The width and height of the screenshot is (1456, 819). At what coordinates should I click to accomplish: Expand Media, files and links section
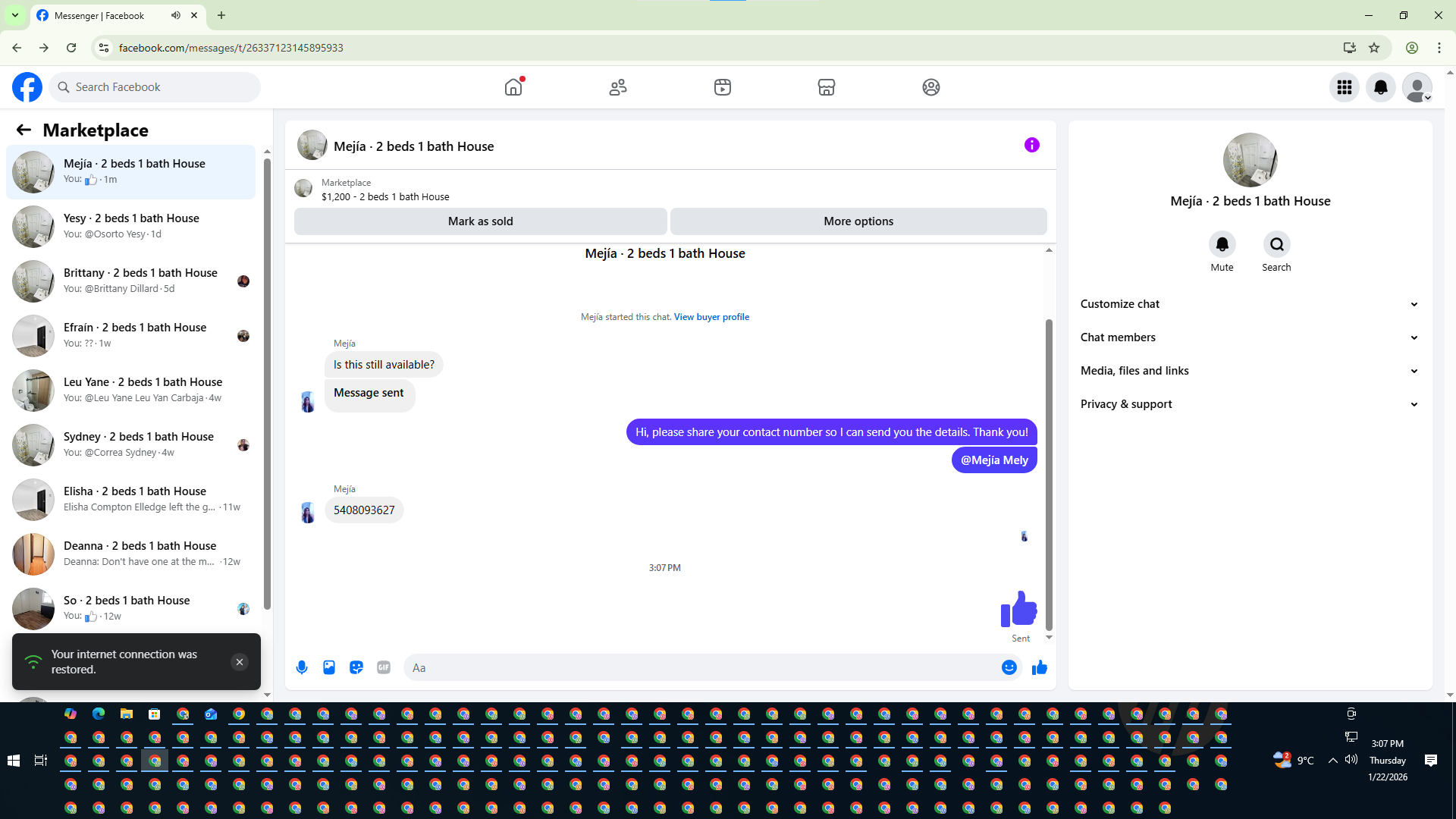(1250, 371)
